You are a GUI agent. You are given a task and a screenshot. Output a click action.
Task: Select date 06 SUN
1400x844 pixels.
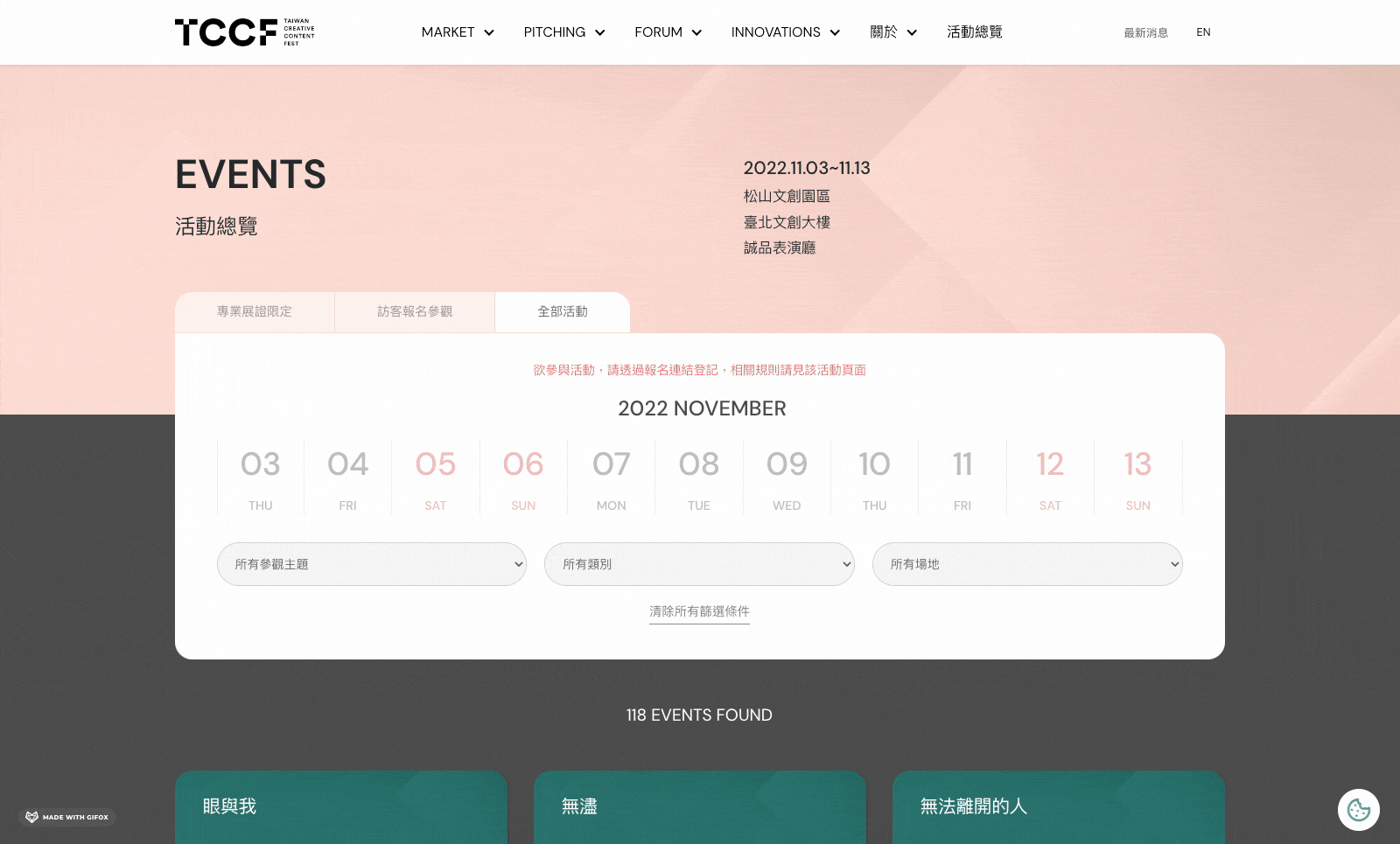pyautogui.click(x=523, y=478)
